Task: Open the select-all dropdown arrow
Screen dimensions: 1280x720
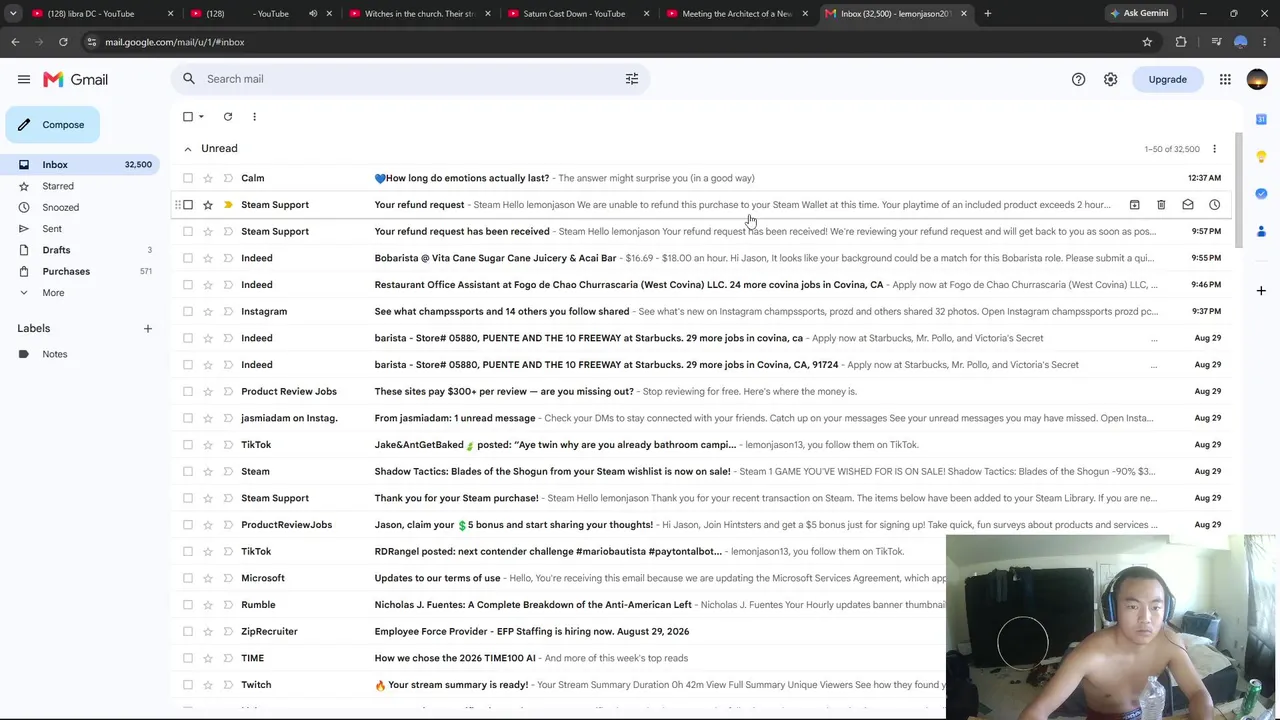Action: point(201,117)
